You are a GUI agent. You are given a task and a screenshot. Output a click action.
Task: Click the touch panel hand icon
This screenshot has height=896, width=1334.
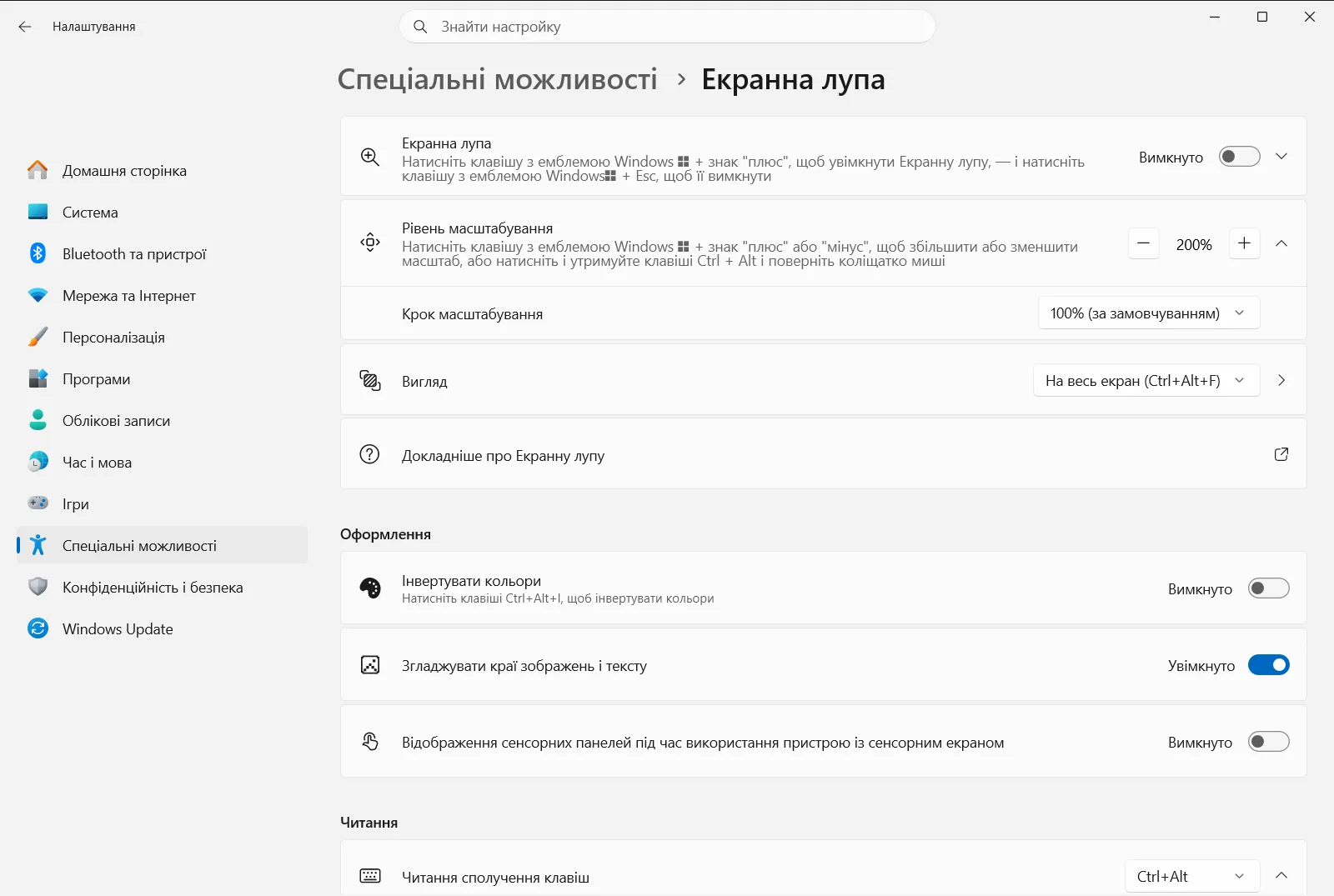click(x=370, y=741)
